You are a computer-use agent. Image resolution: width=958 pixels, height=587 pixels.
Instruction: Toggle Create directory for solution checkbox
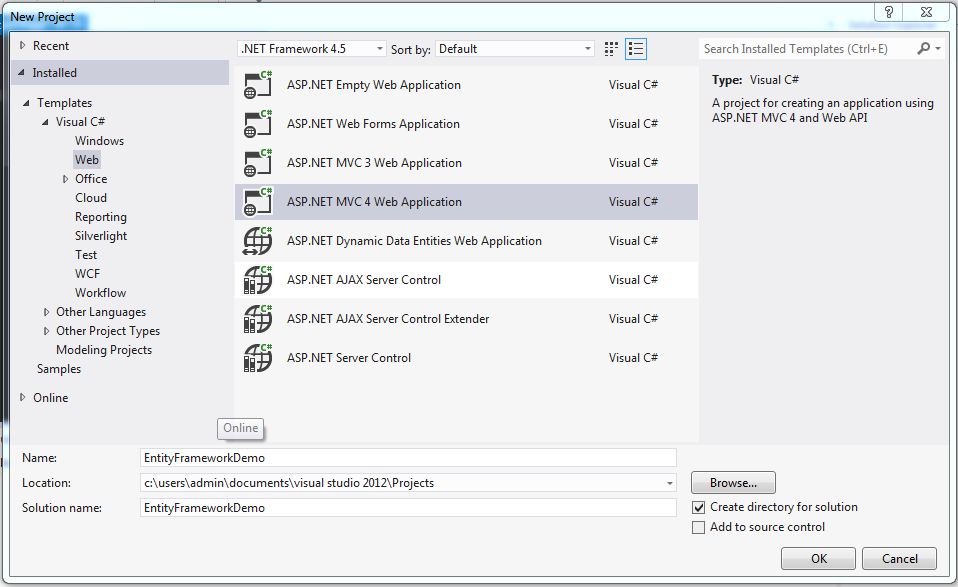pyautogui.click(x=698, y=508)
